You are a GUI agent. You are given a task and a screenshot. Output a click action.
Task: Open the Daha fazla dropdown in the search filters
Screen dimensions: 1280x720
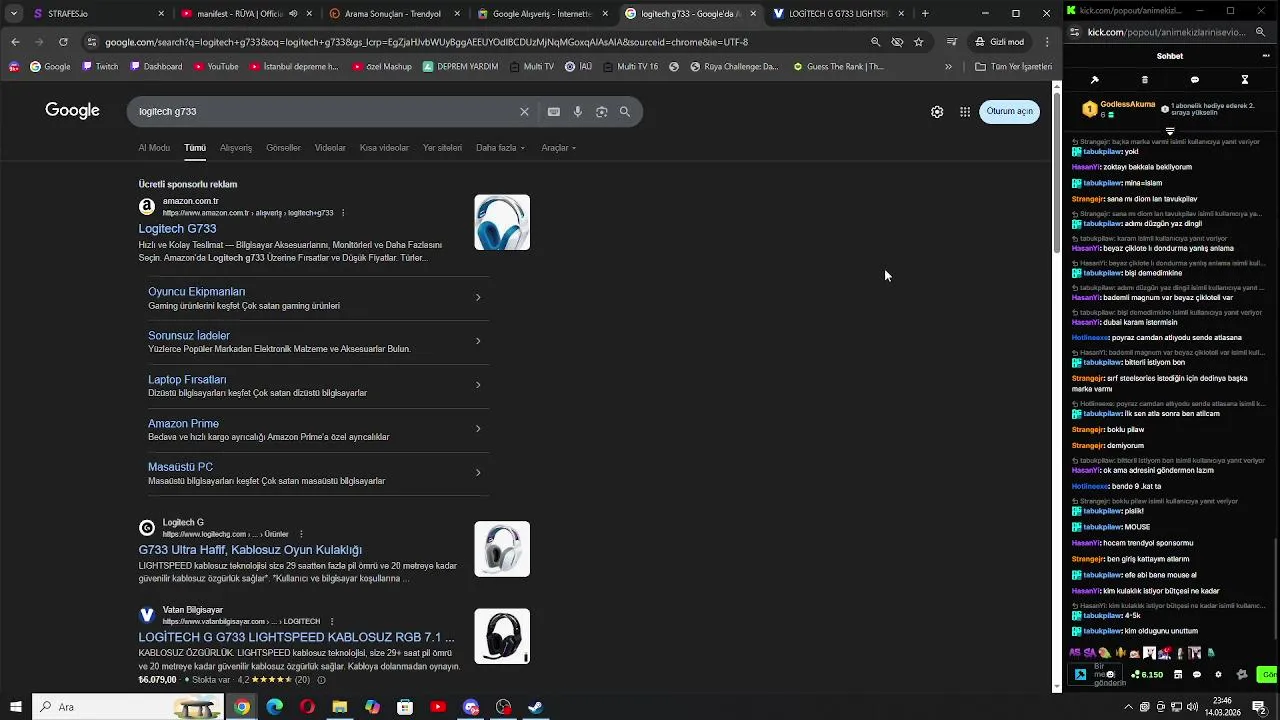(500, 148)
